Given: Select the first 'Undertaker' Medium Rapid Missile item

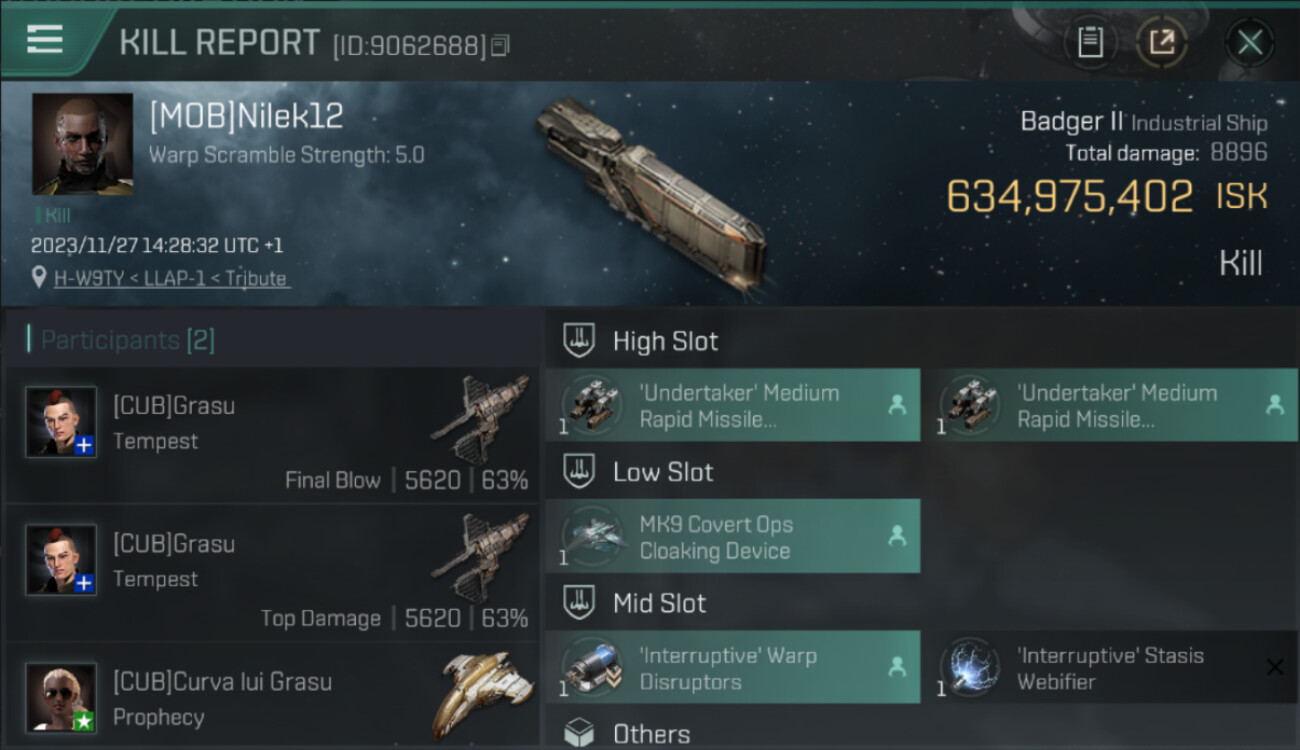Looking at the screenshot, I should (732, 405).
